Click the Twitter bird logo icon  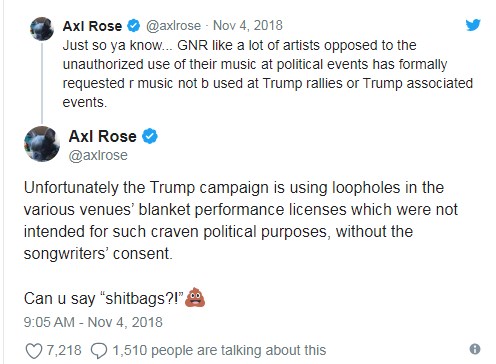473,25
